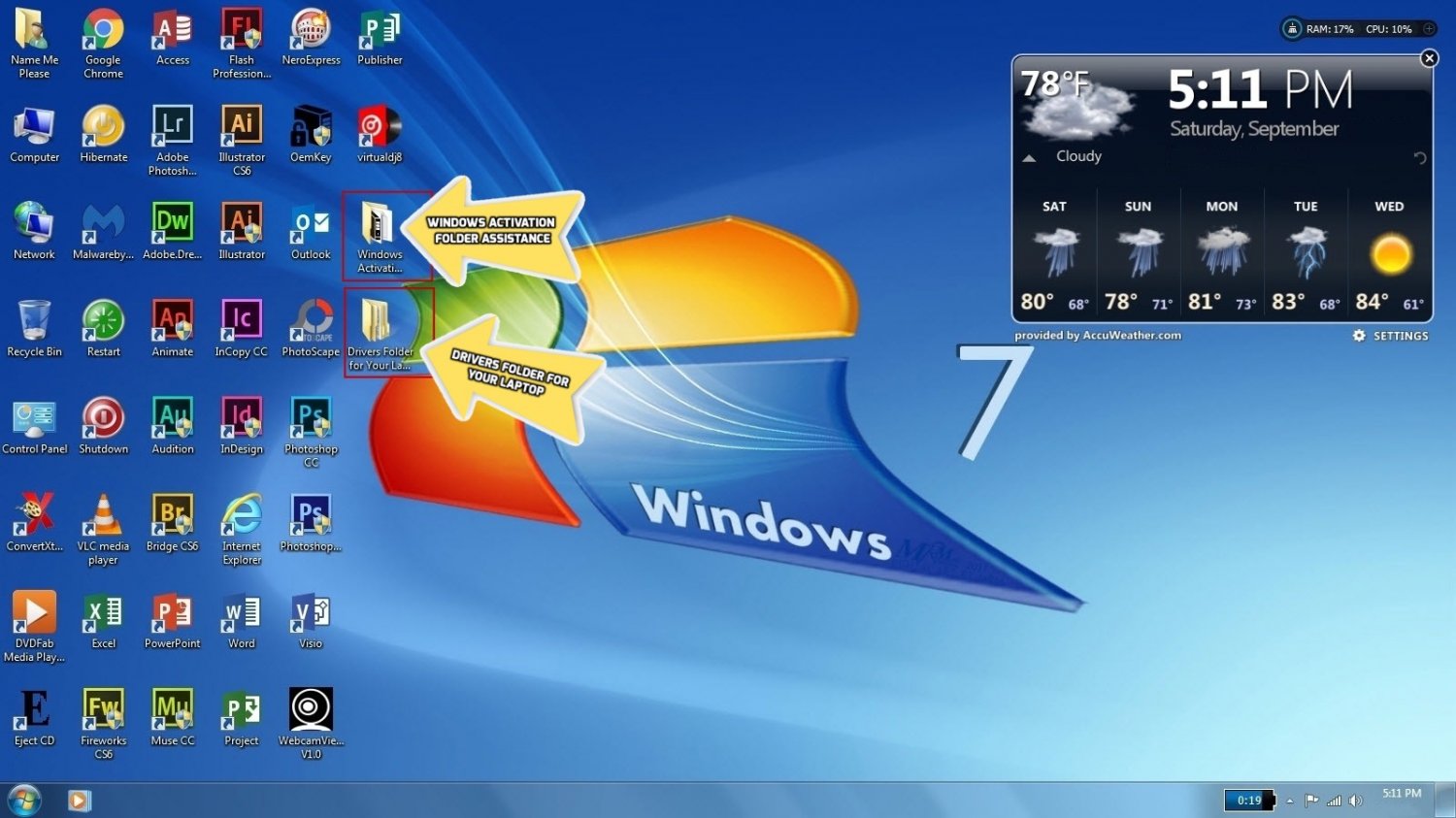Expand hidden icons in the system tray

1290,800
